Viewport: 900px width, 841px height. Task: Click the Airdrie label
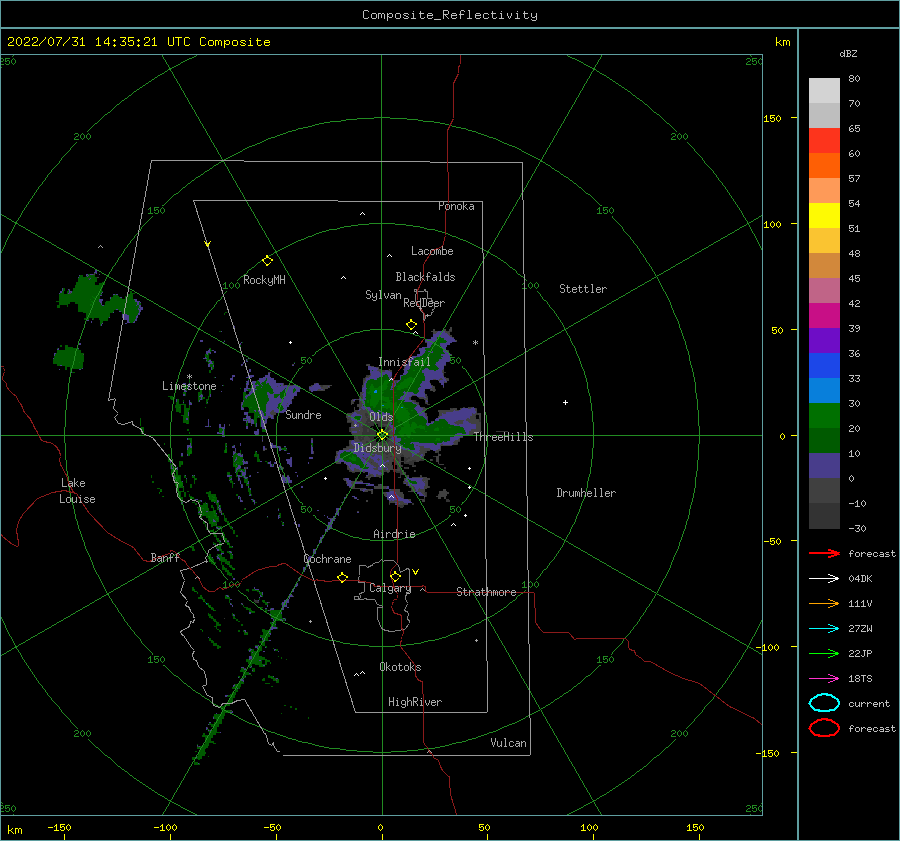pyautogui.click(x=394, y=534)
